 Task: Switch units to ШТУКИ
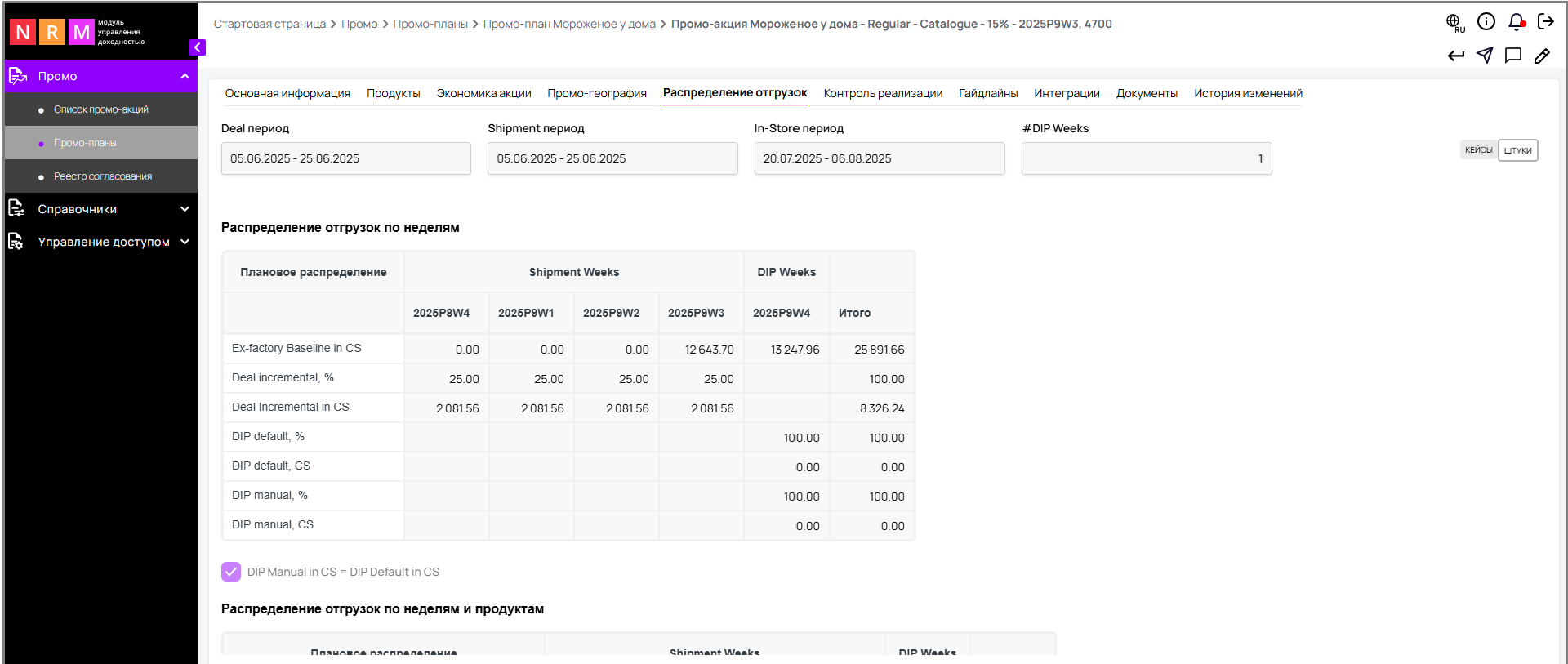point(1517,150)
